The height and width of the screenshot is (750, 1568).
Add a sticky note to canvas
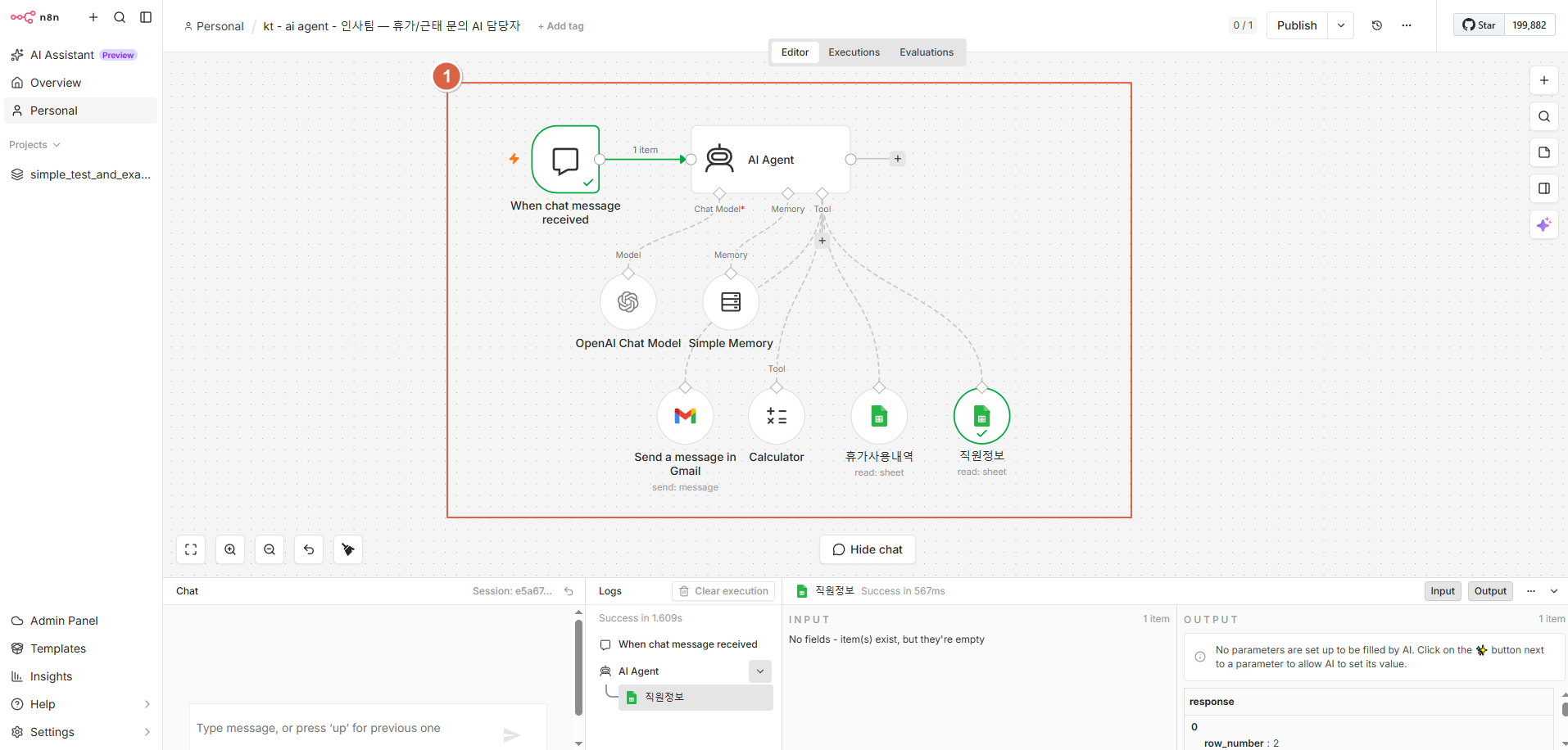(x=1544, y=152)
